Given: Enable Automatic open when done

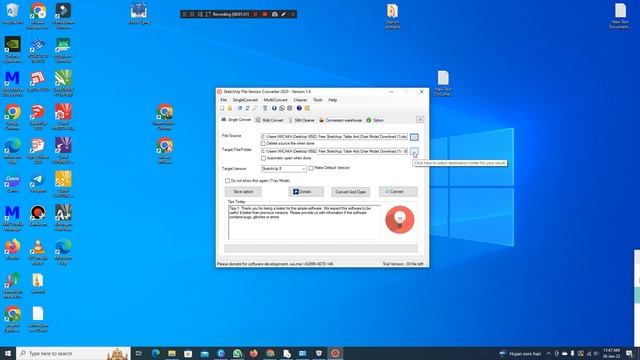Looking at the screenshot, I should coord(263,158).
